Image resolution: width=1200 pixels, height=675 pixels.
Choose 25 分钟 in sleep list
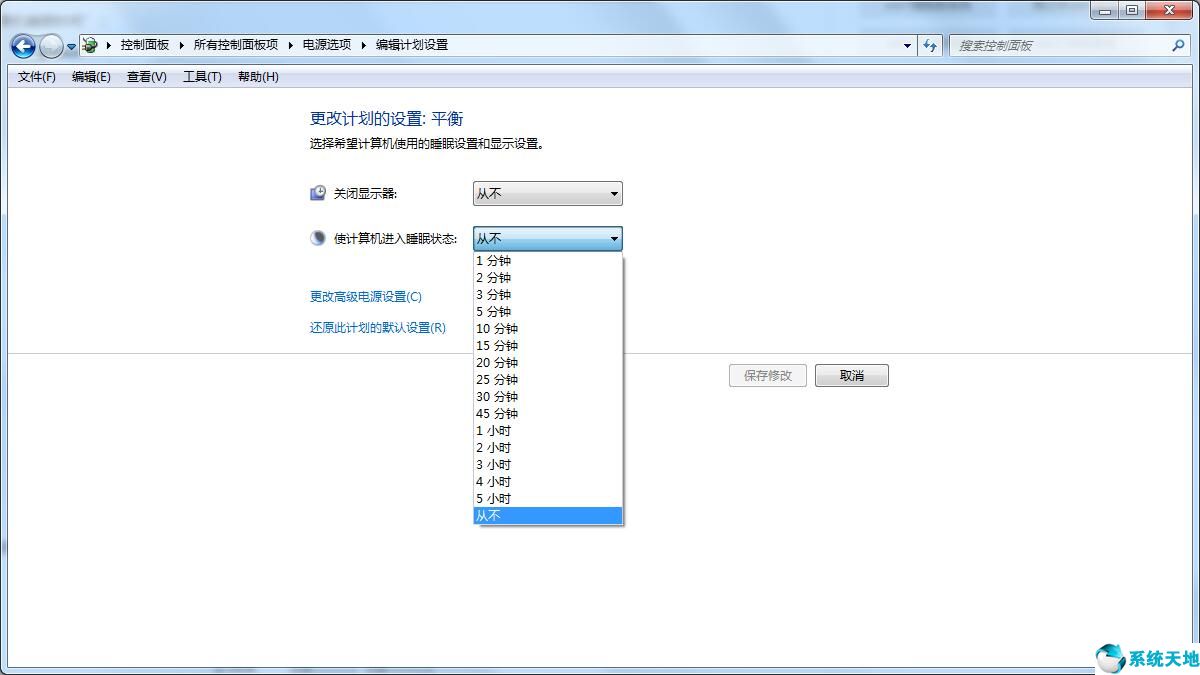coord(547,380)
